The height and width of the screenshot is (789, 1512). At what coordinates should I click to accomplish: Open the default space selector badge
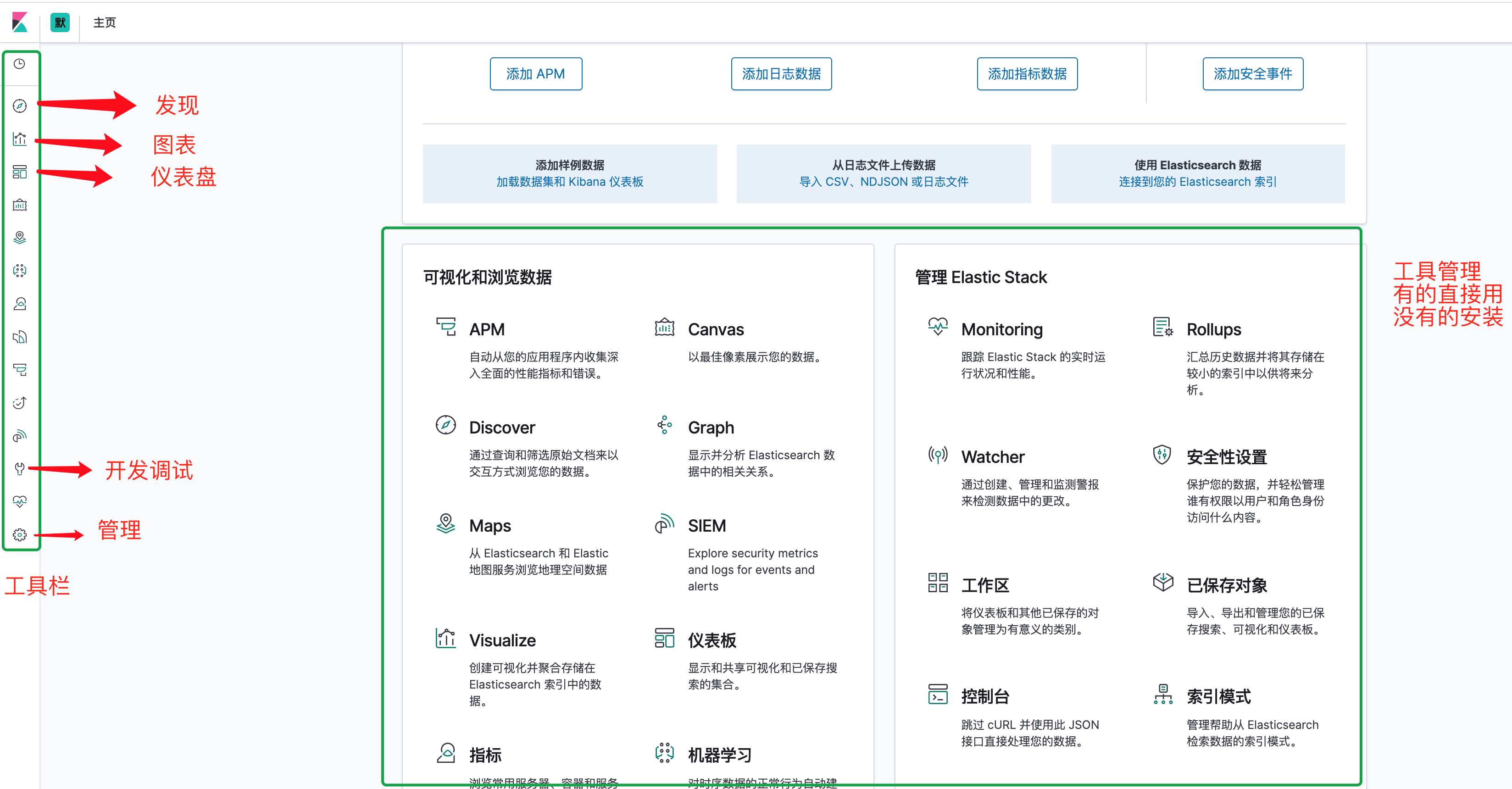(x=60, y=22)
